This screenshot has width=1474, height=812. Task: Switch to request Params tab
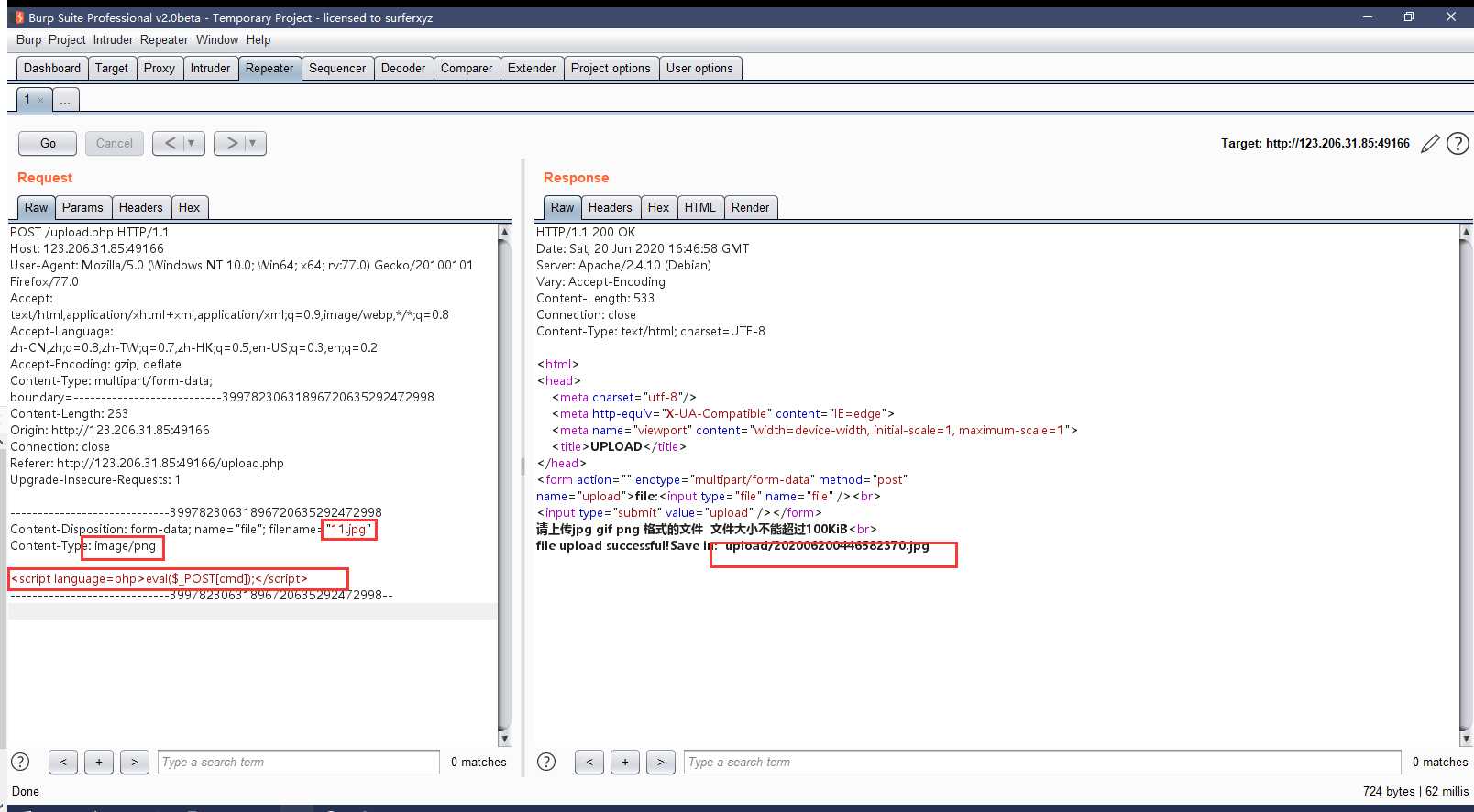click(82, 207)
